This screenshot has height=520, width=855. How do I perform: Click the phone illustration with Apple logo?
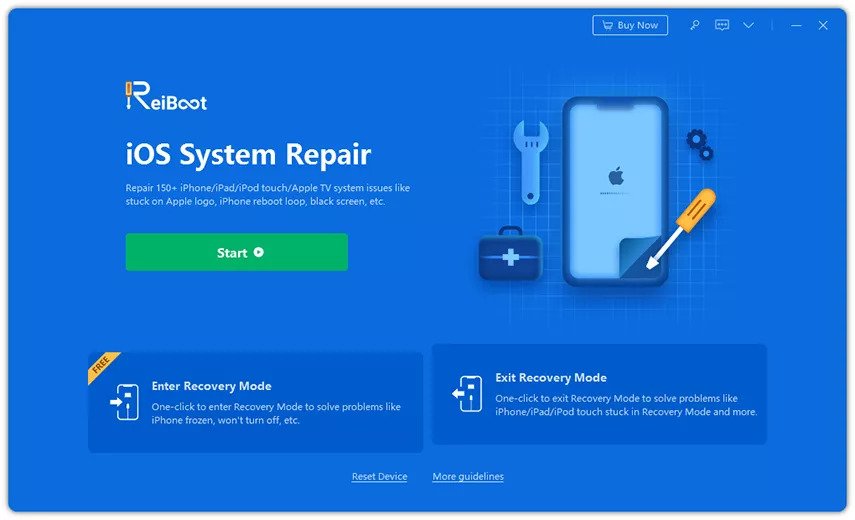click(616, 191)
